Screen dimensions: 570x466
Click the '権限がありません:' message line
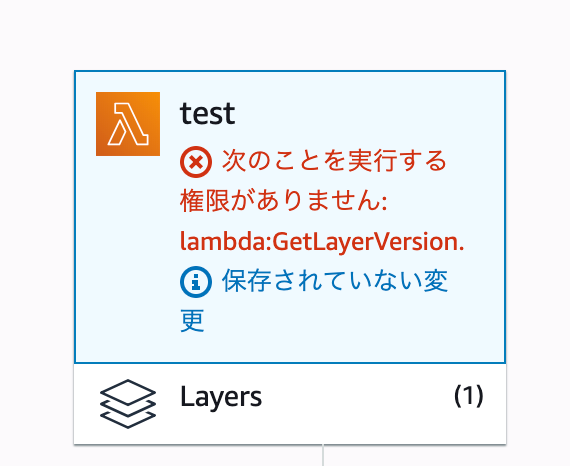[284, 201]
